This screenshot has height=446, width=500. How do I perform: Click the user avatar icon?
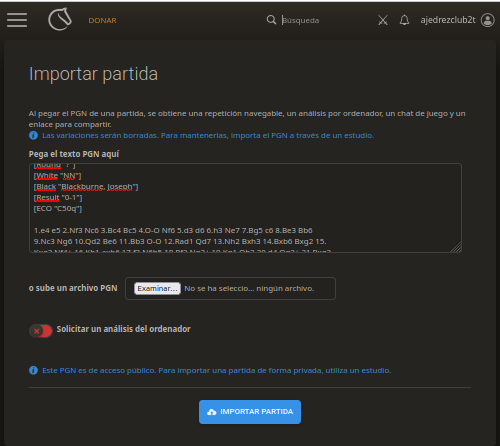coord(487,20)
